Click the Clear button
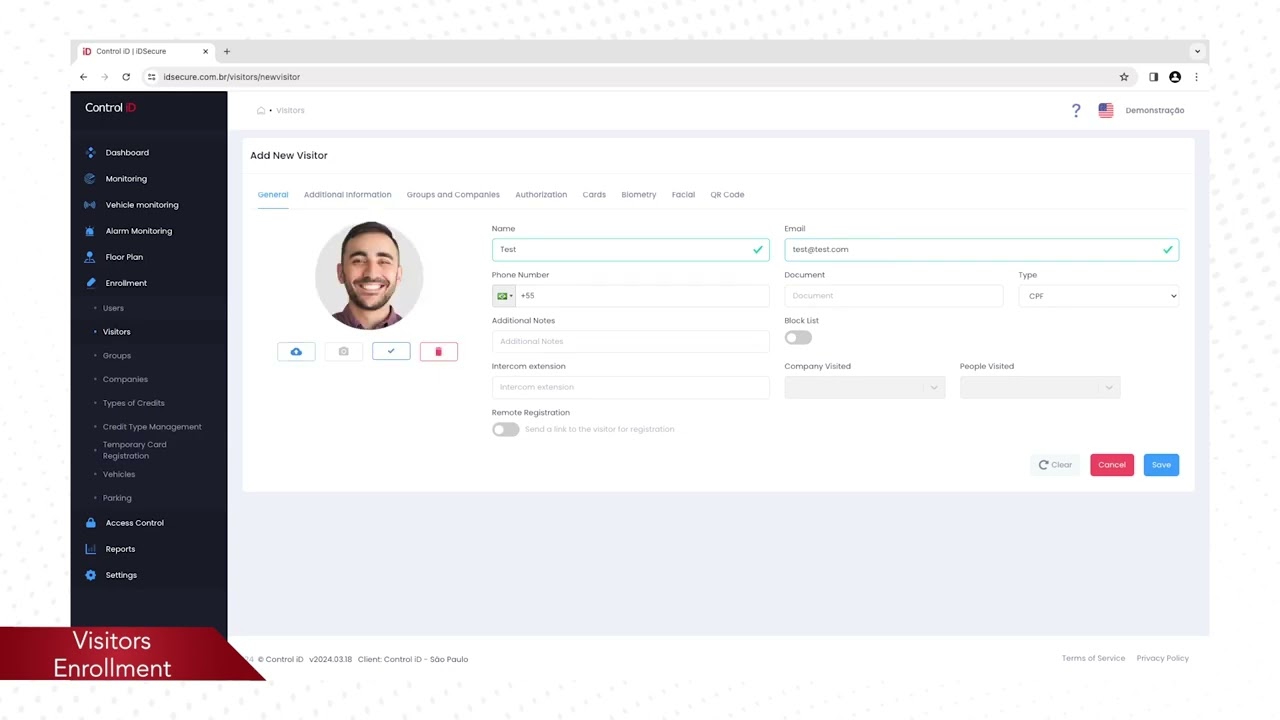The image size is (1280, 720). pyautogui.click(x=1055, y=465)
